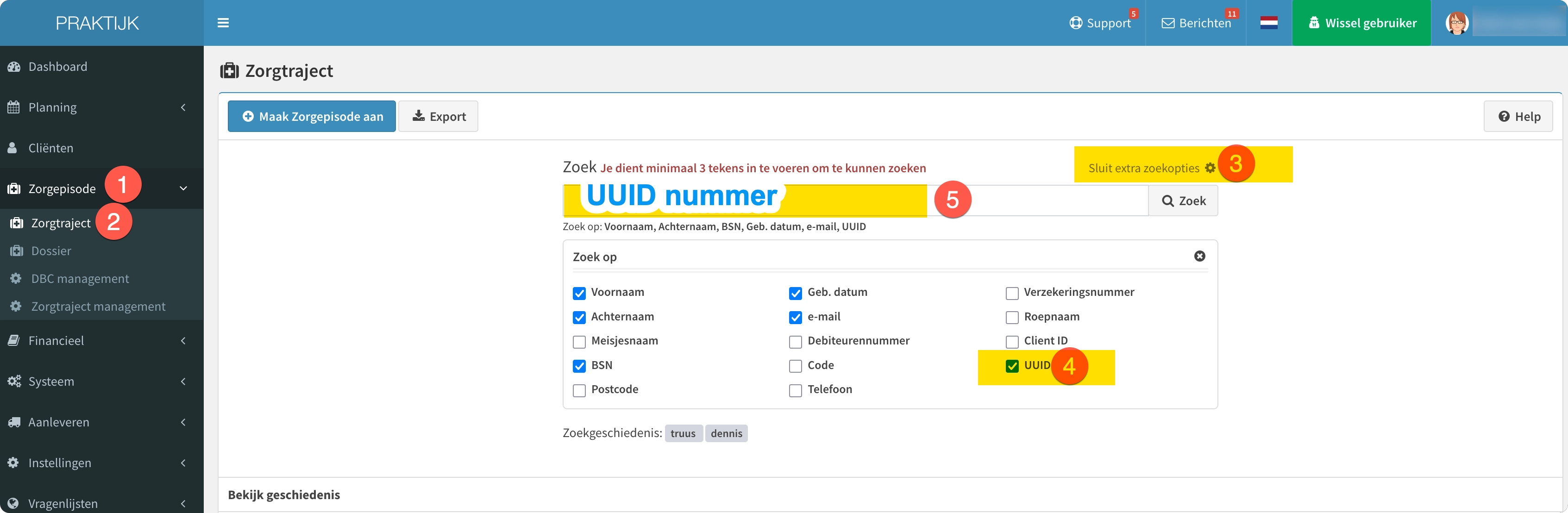The height and width of the screenshot is (513, 1568).
Task: Focus the Zoek search input field
Action: coord(855,200)
